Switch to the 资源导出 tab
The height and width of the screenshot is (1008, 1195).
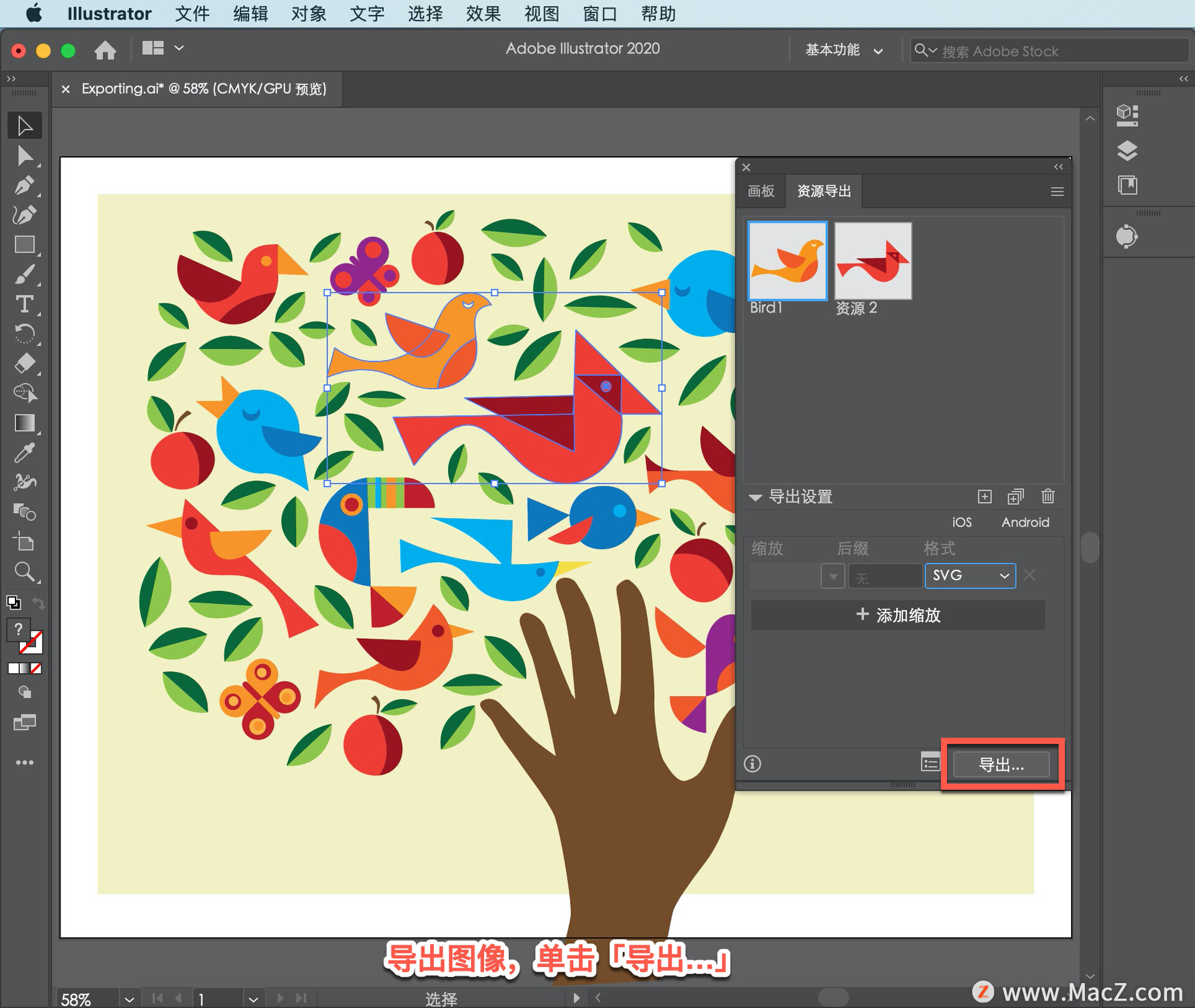click(824, 191)
